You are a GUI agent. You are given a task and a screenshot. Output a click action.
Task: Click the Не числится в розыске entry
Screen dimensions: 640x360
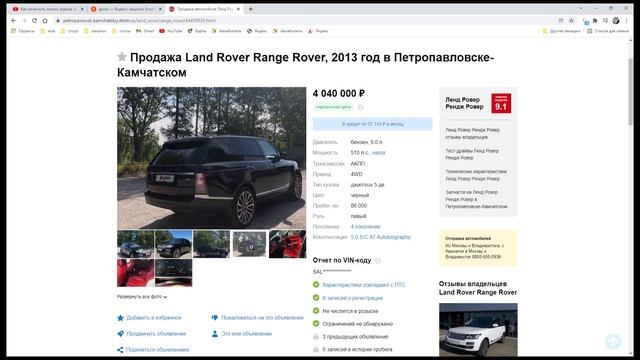coord(350,311)
